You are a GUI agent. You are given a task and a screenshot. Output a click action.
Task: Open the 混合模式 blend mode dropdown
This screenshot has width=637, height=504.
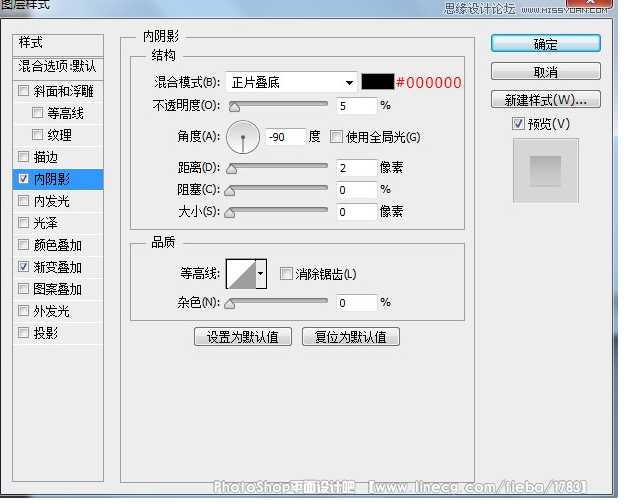click(290, 82)
